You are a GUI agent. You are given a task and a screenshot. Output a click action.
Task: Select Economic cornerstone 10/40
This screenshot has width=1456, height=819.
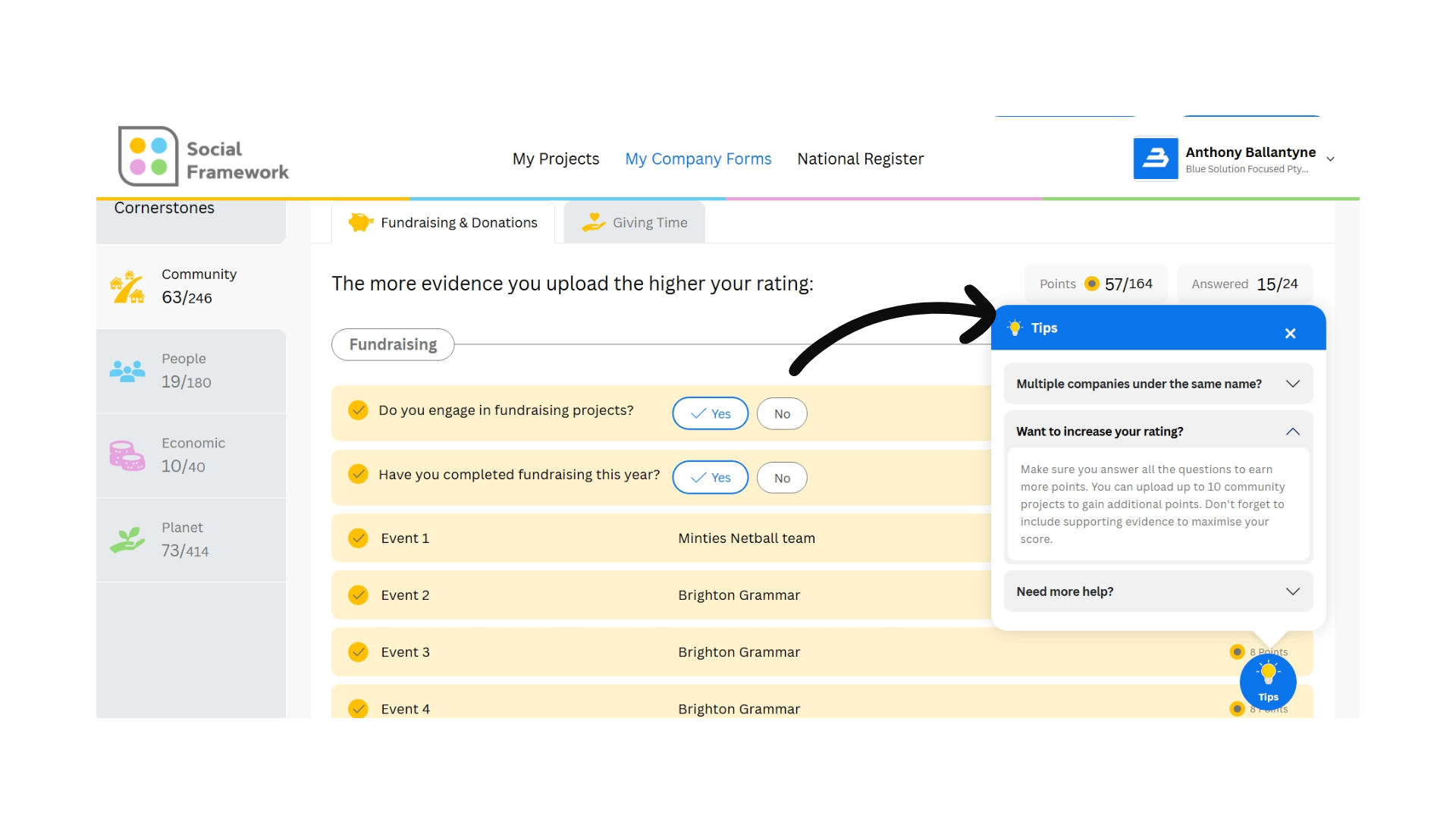pos(191,456)
